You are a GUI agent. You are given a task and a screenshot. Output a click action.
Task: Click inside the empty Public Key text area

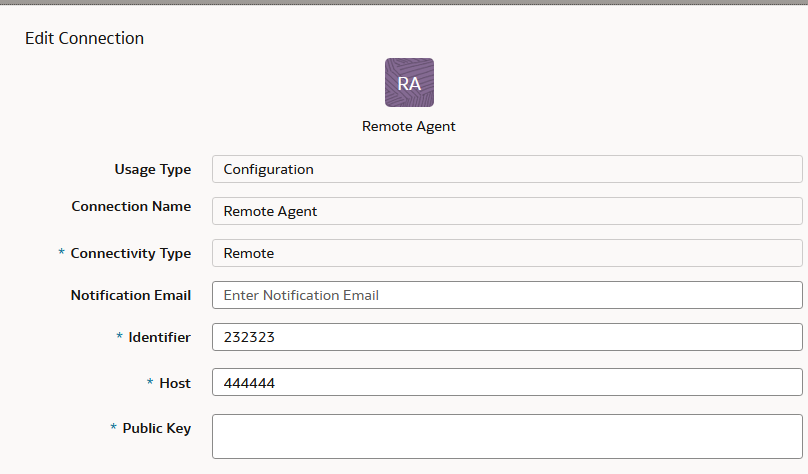click(x=507, y=436)
